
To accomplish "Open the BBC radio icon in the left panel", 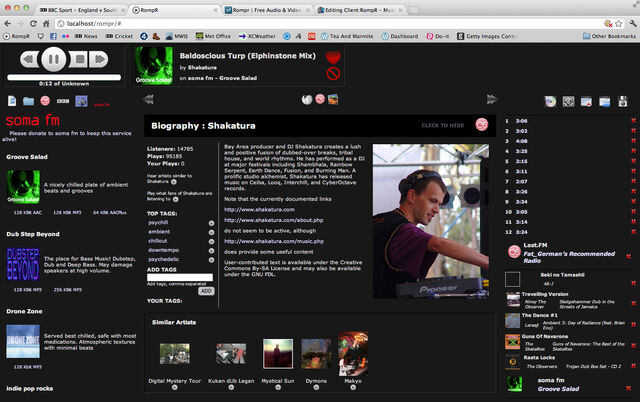I will pos(63,101).
